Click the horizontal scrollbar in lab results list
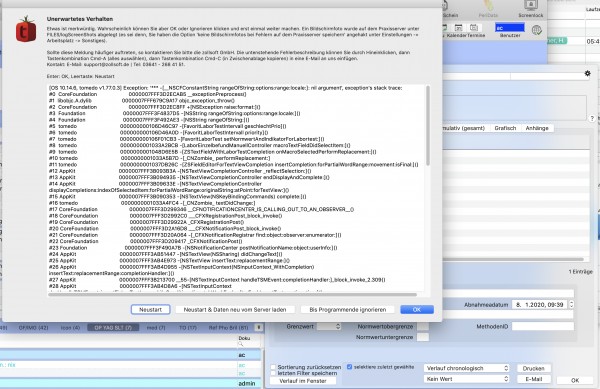 [x=513, y=259]
